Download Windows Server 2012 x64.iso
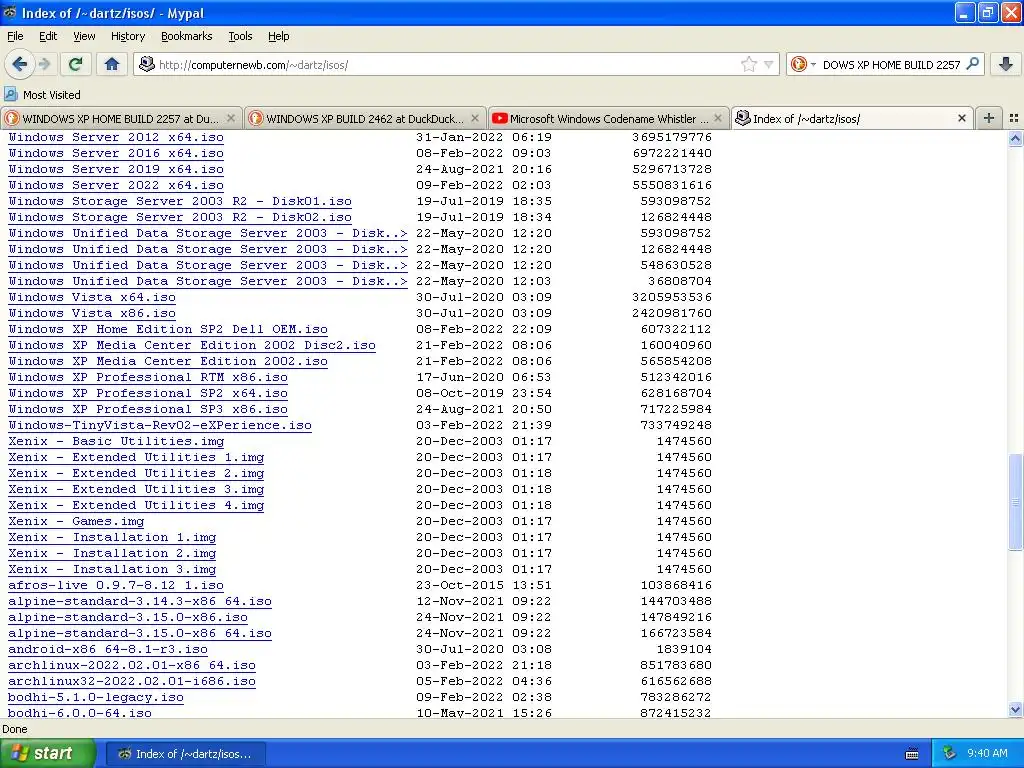 pyautogui.click(x=116, y=137)
